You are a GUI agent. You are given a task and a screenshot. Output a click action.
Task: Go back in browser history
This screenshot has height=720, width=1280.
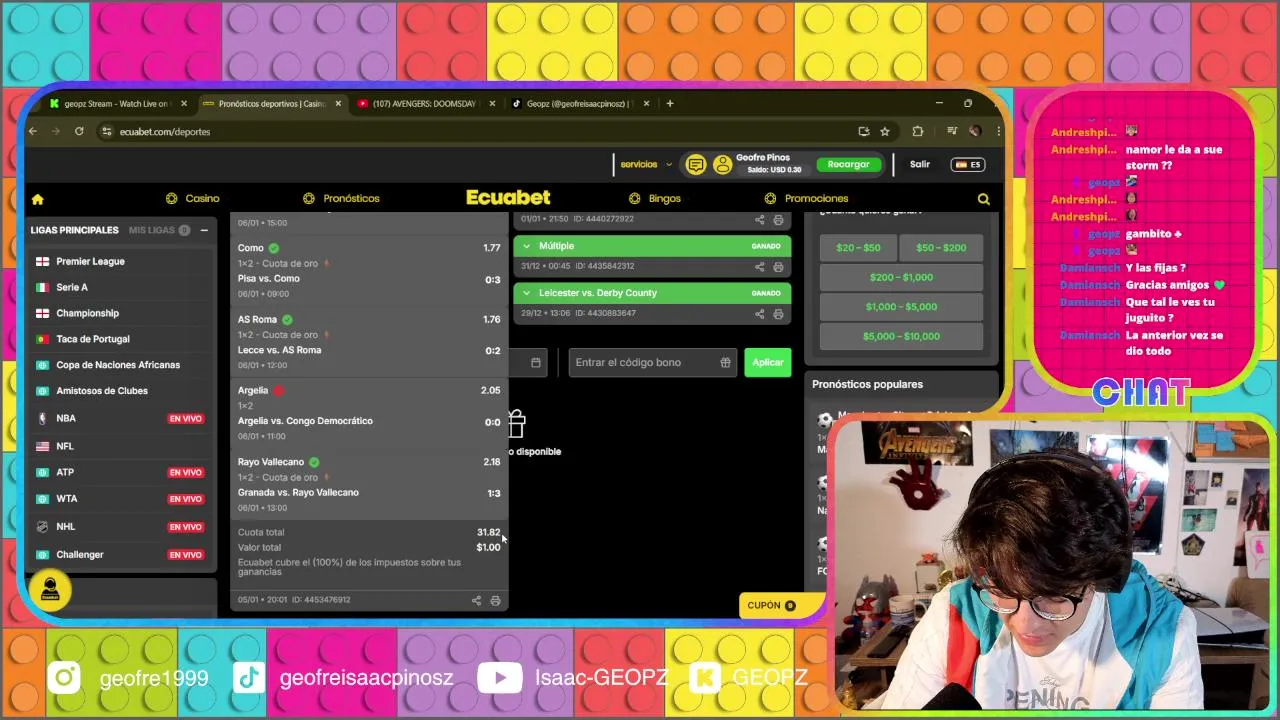tap(33, 131)
